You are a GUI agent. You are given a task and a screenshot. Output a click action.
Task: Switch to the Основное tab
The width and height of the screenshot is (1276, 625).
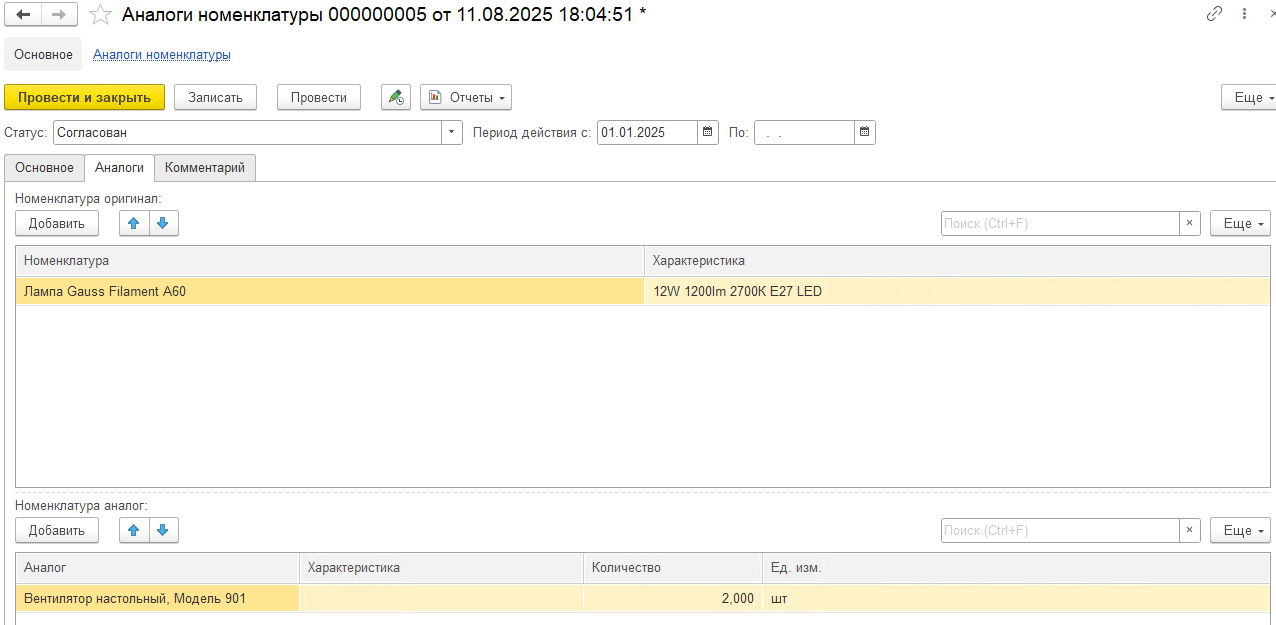(x=44, y=168)
